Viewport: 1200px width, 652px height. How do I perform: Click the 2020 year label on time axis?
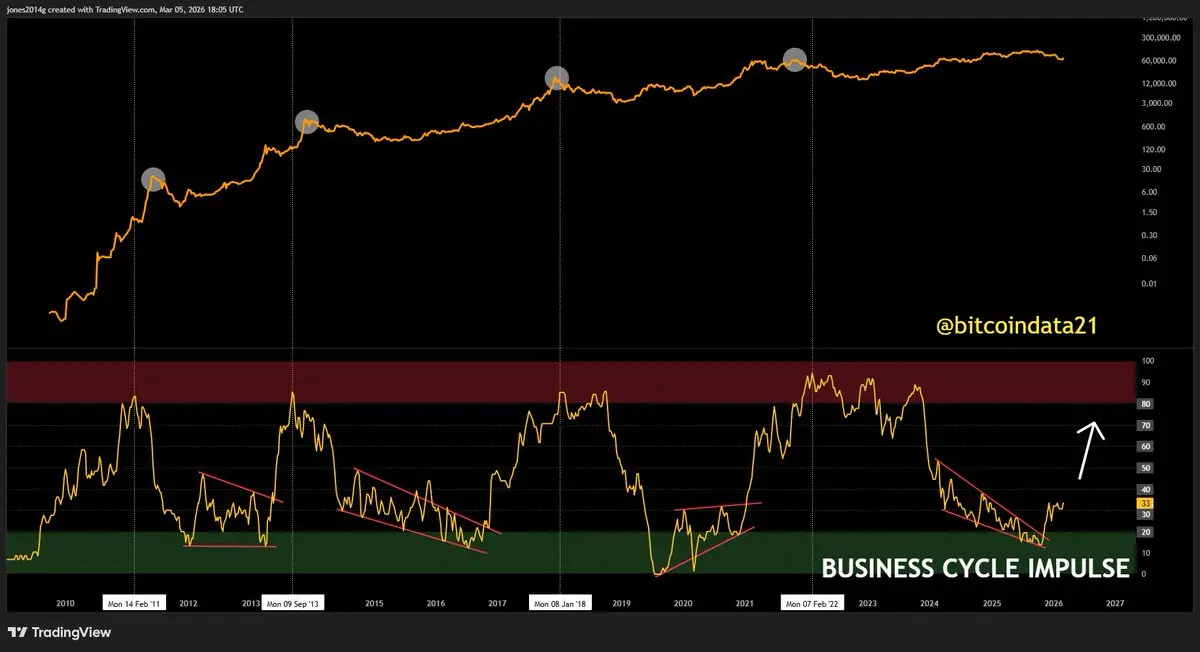[x=683, y=603]
